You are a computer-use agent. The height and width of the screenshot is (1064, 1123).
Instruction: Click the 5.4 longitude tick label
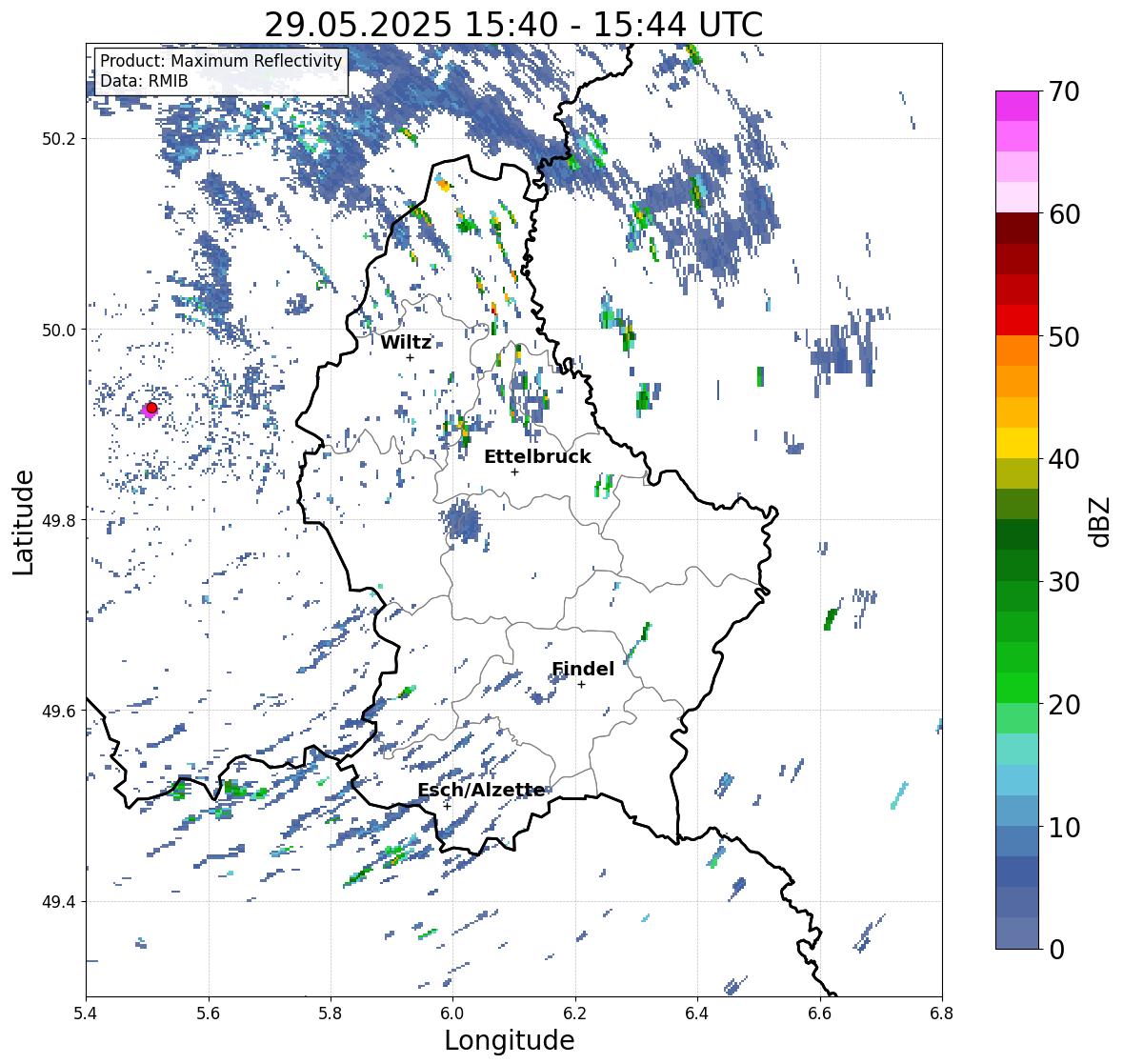(86, 1013)
